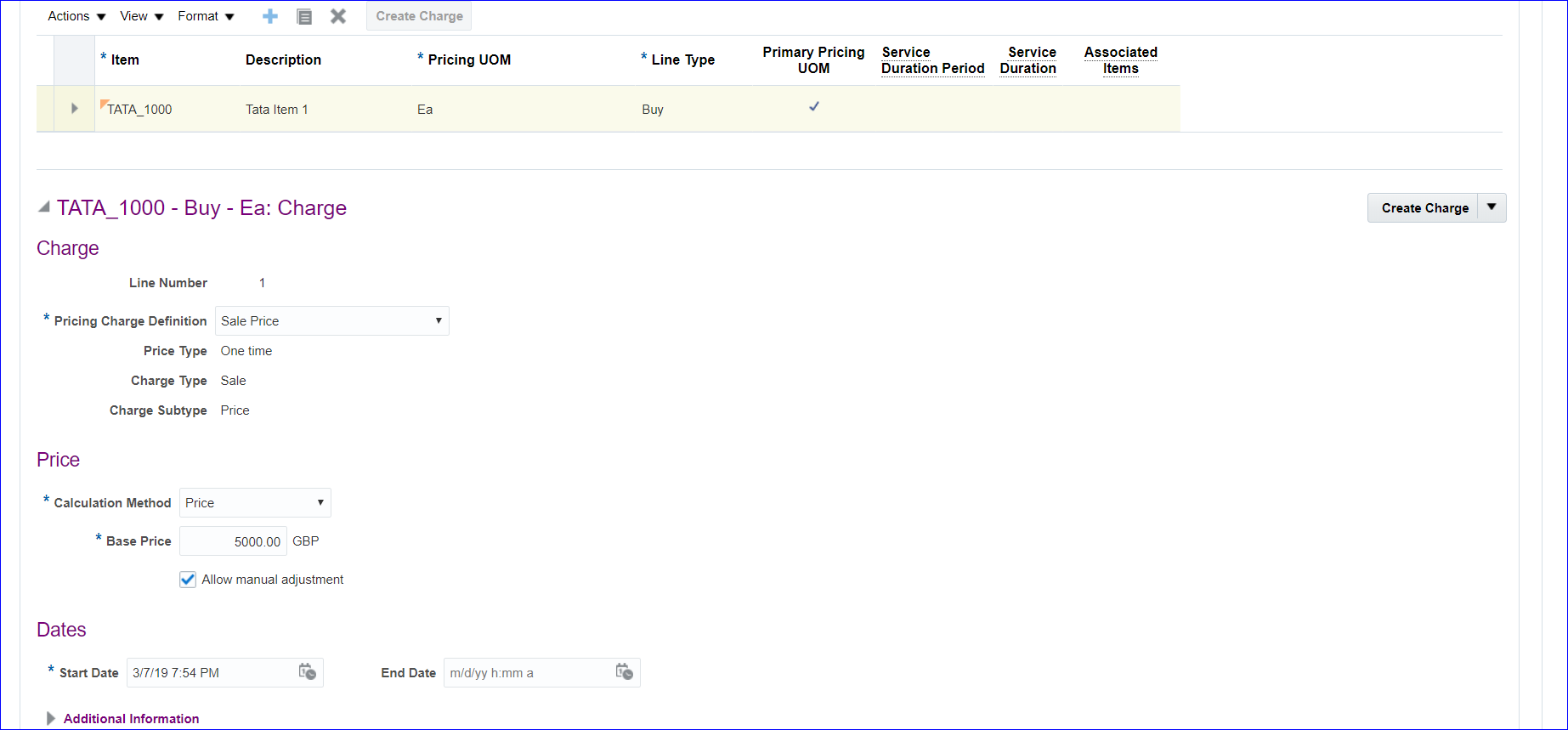1568x730 pixels.
Task: Click the changed-indicator corner on TATA_1000 cell
Action: (x=104, y=103)
